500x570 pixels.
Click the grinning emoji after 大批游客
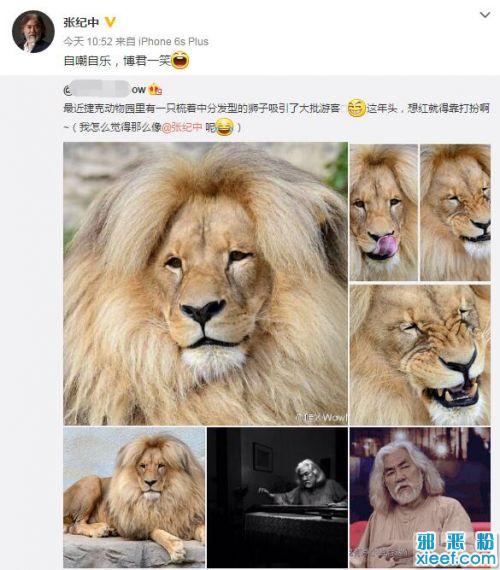pos(356,108)
